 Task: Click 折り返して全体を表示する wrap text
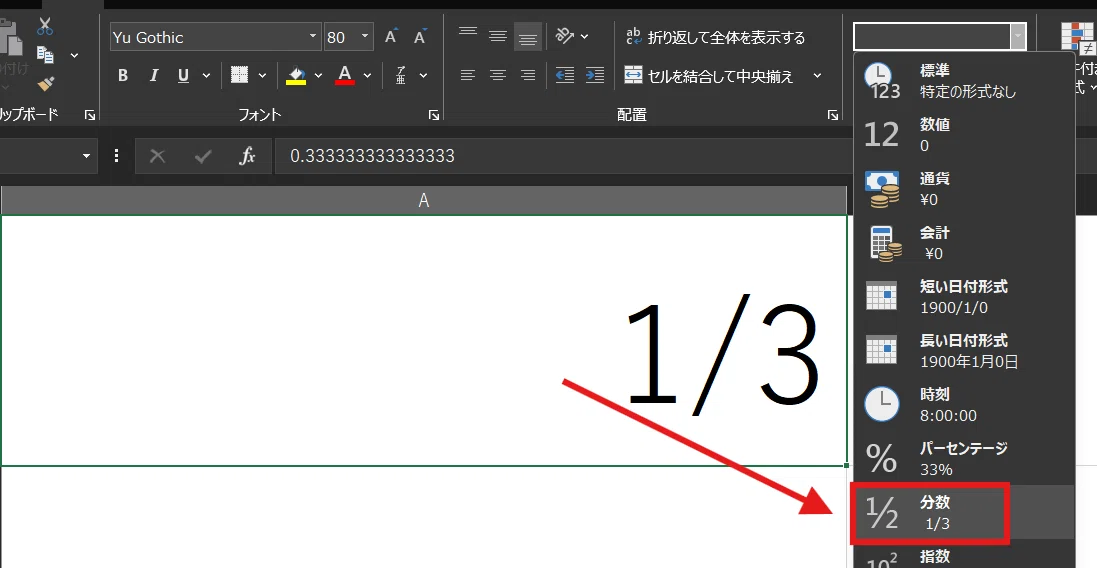[715, 38]
